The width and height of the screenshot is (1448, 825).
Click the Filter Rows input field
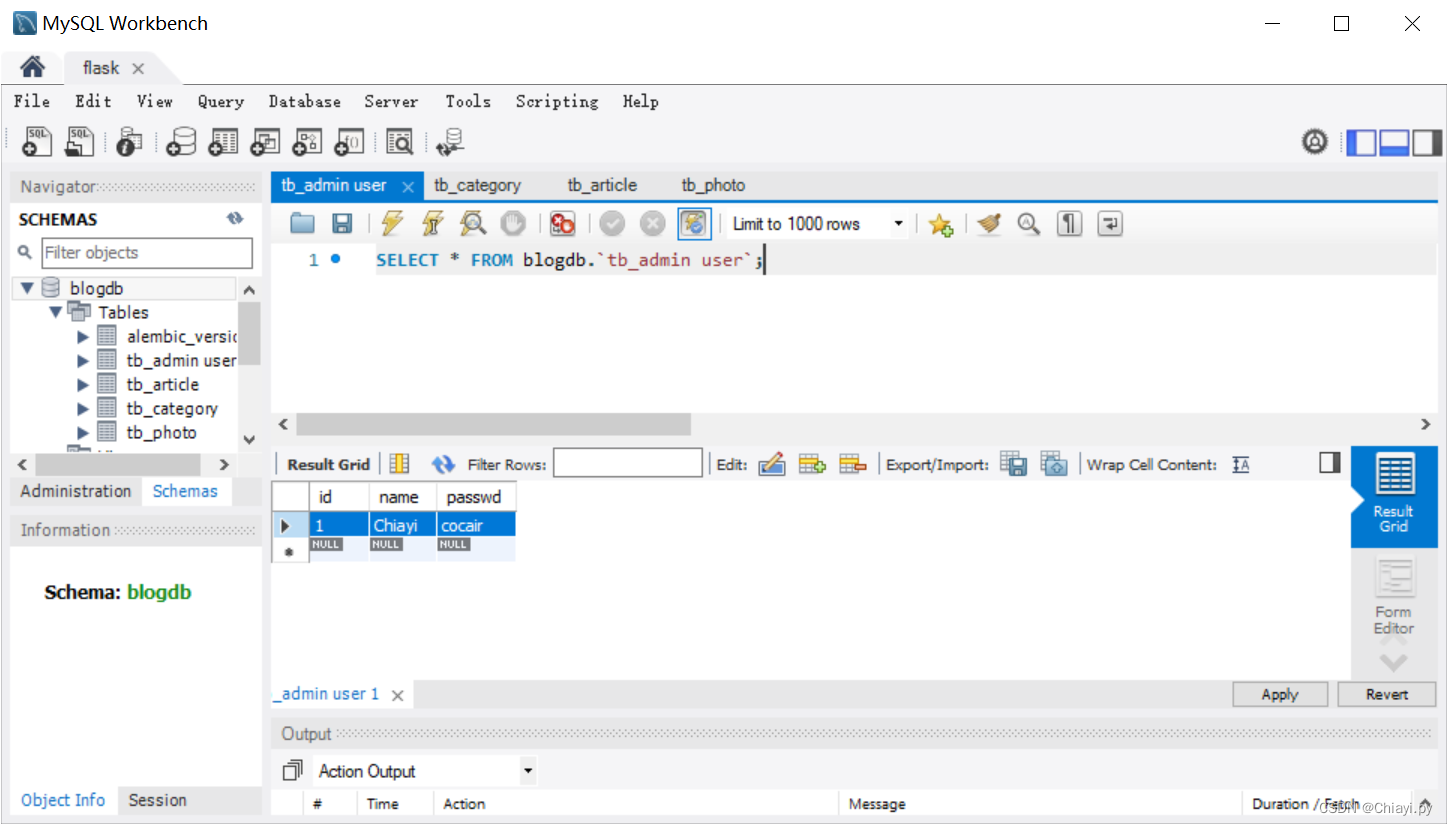pos(628,464)
